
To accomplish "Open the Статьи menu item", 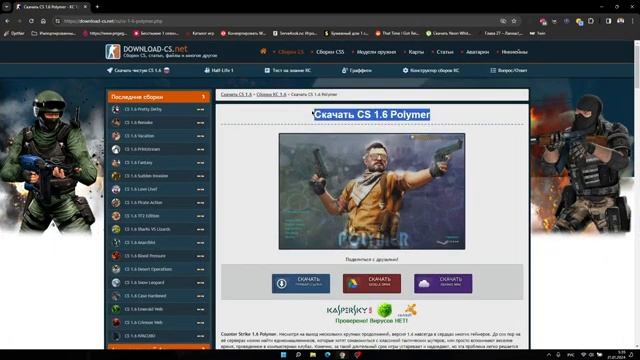I will (x=444, y=52).
